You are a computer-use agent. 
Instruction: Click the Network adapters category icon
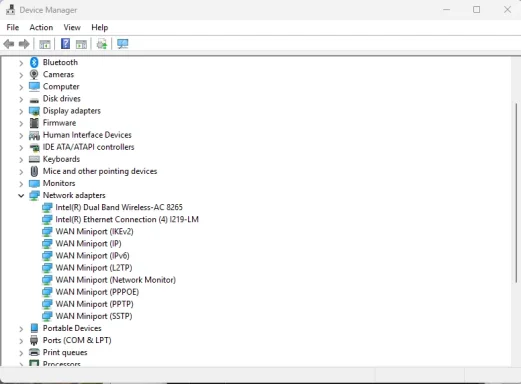(34, 196)
